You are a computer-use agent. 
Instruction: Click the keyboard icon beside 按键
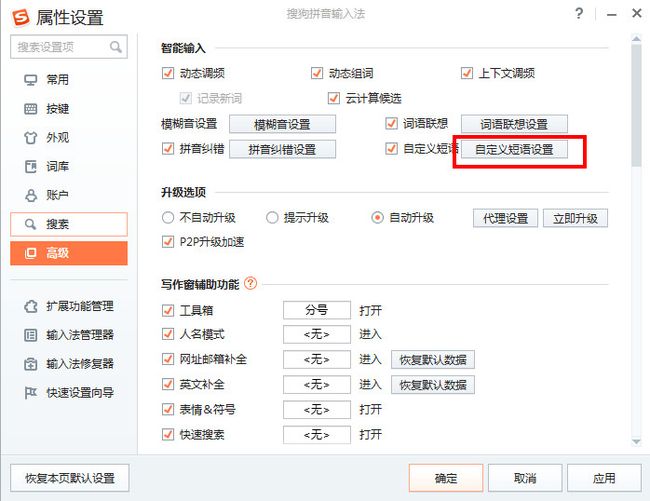click(31, 109)
